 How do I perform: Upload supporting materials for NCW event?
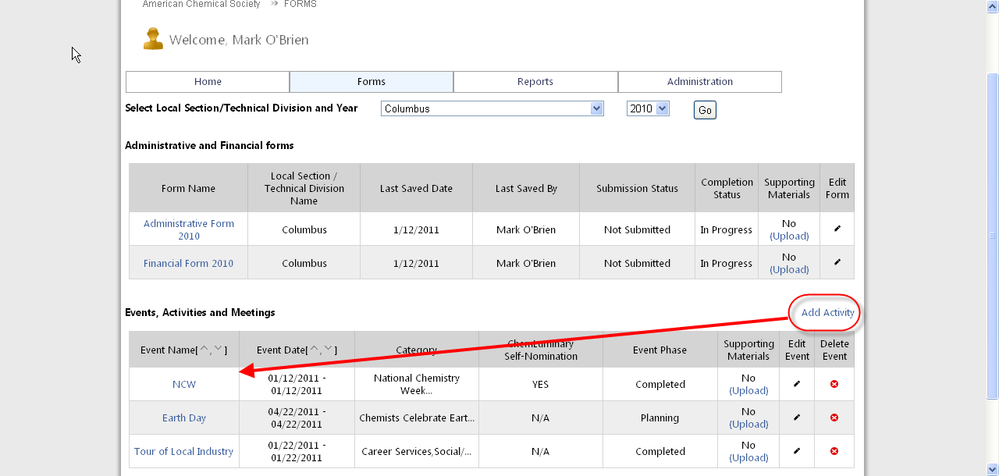click(748, 391)
